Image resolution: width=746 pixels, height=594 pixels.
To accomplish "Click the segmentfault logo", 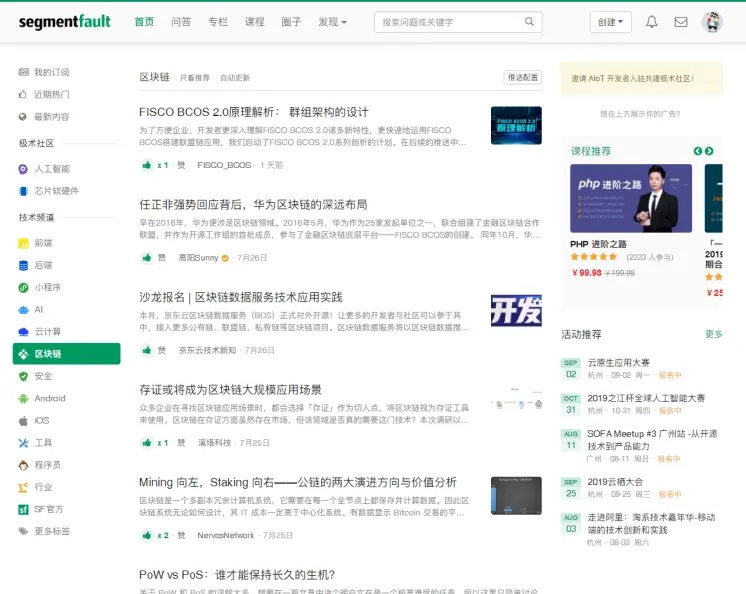I will [65, 22].
